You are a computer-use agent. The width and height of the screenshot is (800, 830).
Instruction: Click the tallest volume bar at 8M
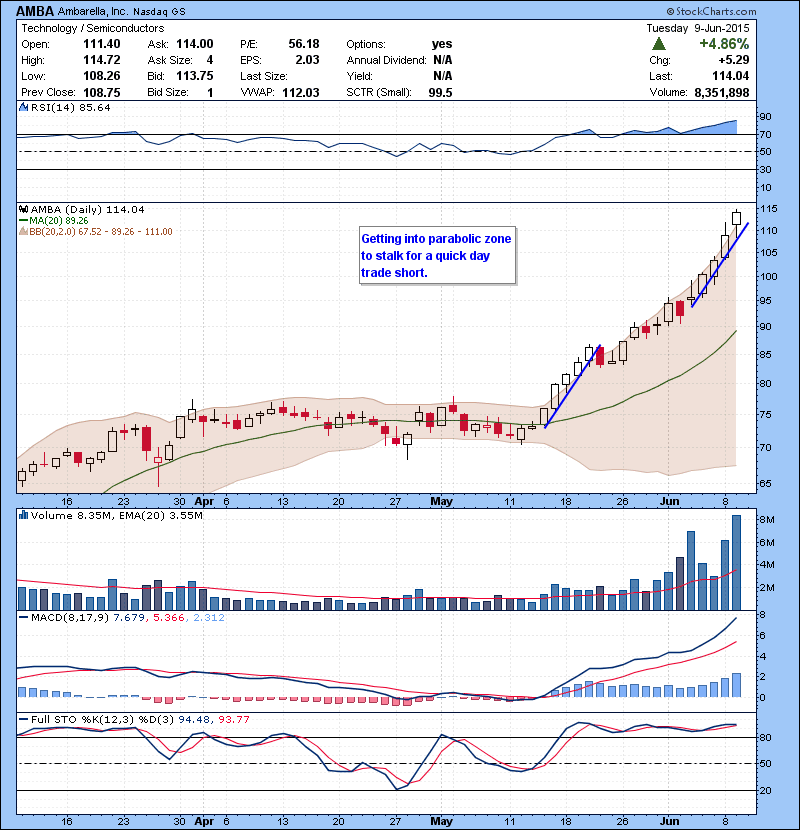coord(736,562)
